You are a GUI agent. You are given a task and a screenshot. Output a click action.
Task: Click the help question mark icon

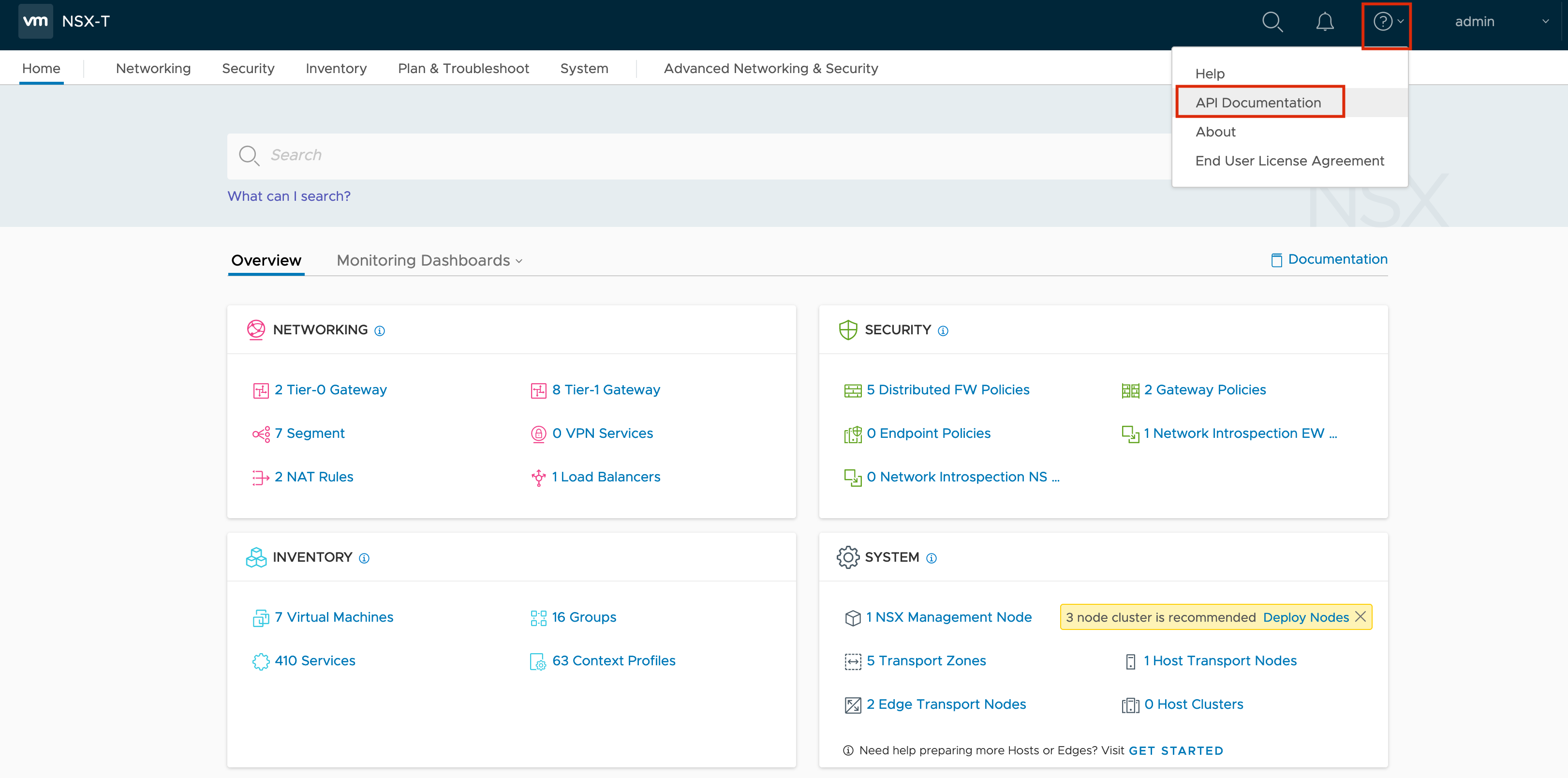(1383, 21)
